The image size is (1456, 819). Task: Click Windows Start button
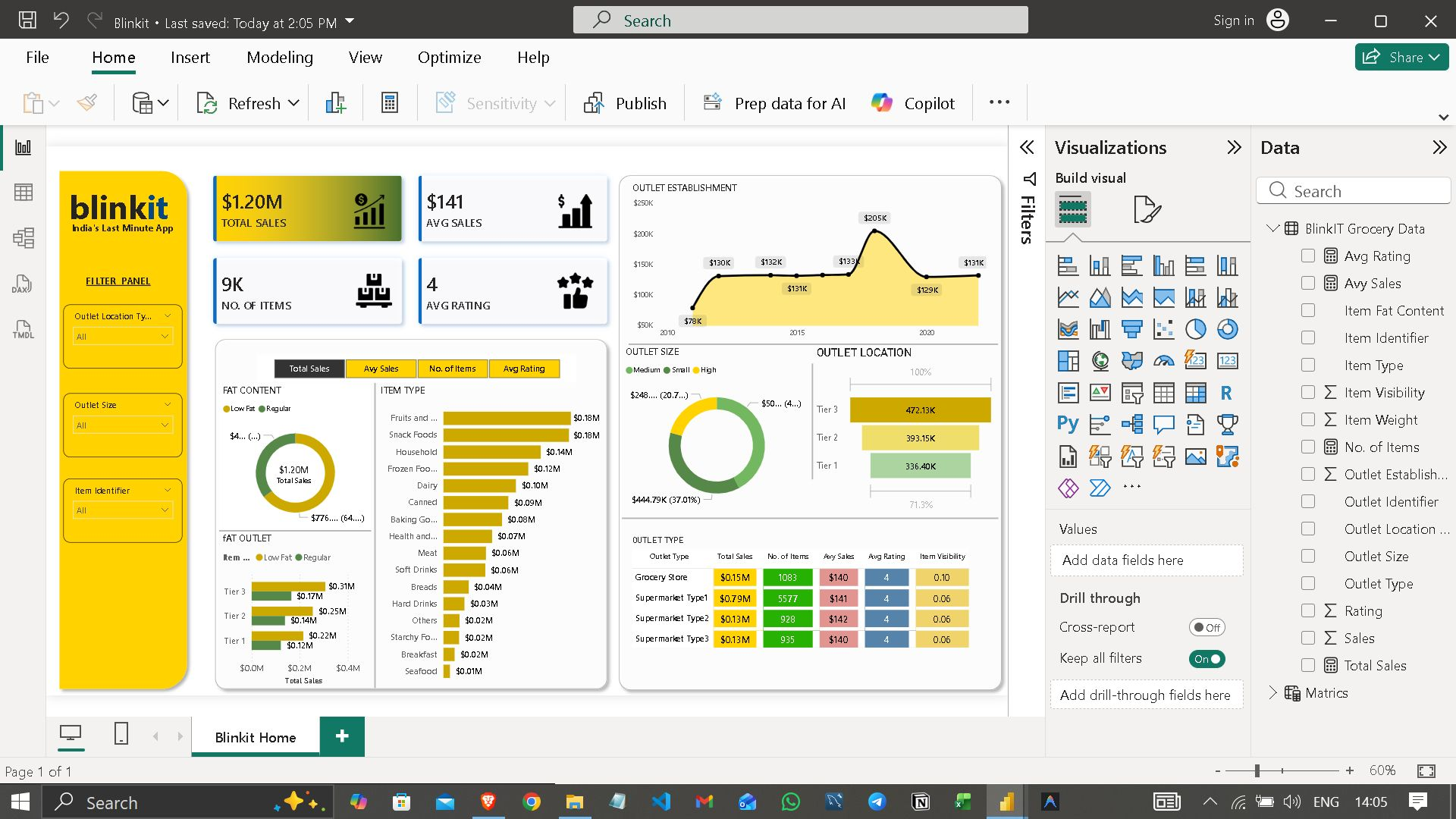(20, 802)
